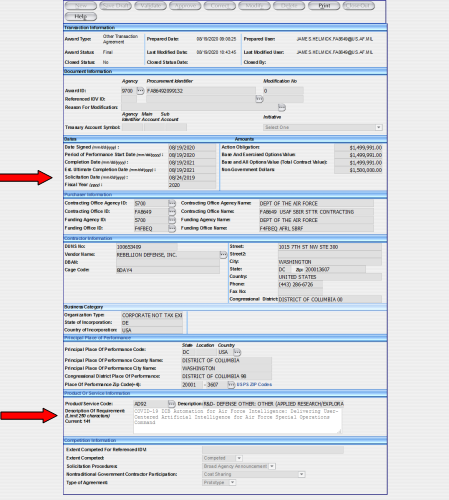Click the State of Incorporation DE field

(x=152, y=323)
